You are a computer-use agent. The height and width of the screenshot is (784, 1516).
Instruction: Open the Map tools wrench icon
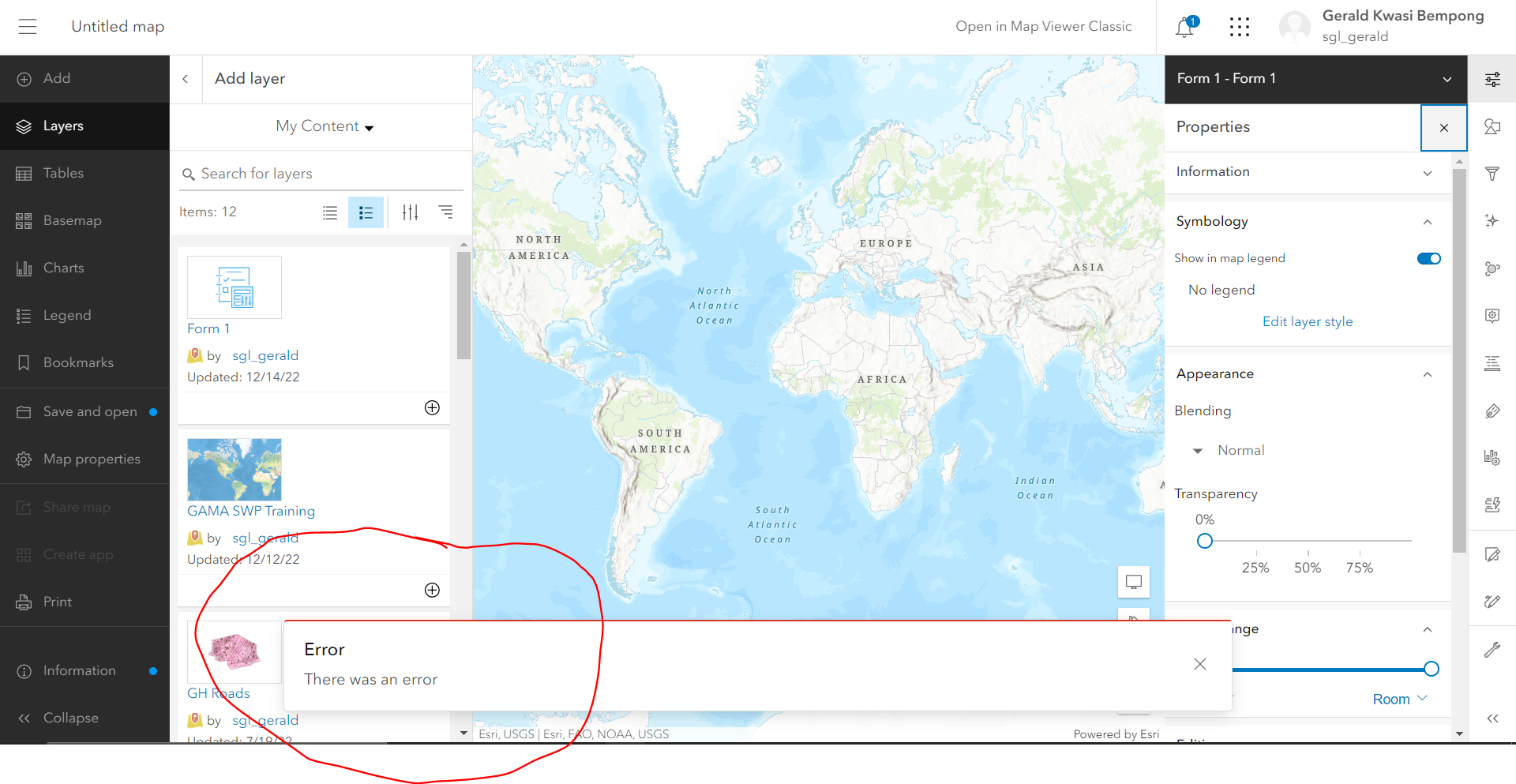coord(1492,650)
